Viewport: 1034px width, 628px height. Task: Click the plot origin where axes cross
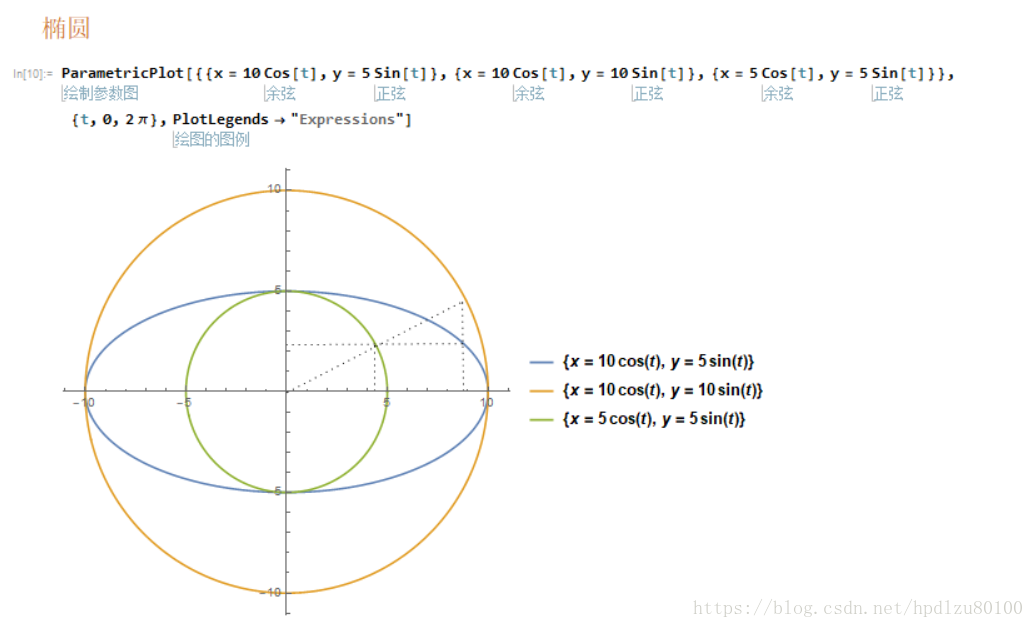[x=287, y=391]
